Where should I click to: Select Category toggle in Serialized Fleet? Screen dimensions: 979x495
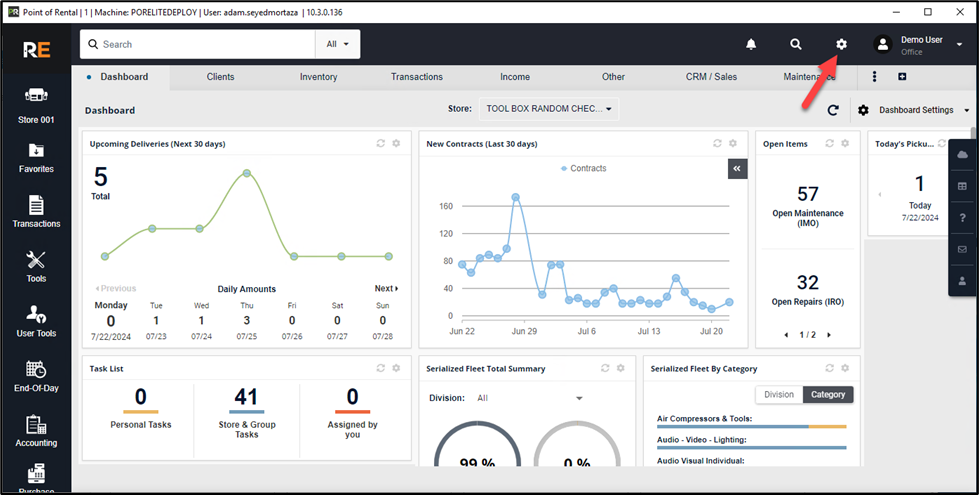828,394
